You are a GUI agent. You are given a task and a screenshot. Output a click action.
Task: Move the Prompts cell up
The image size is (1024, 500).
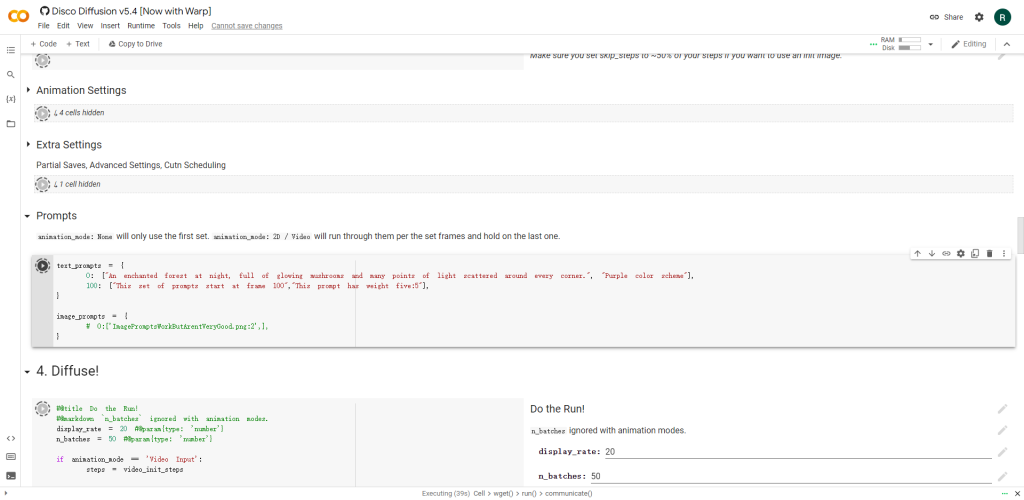[917, 254]
